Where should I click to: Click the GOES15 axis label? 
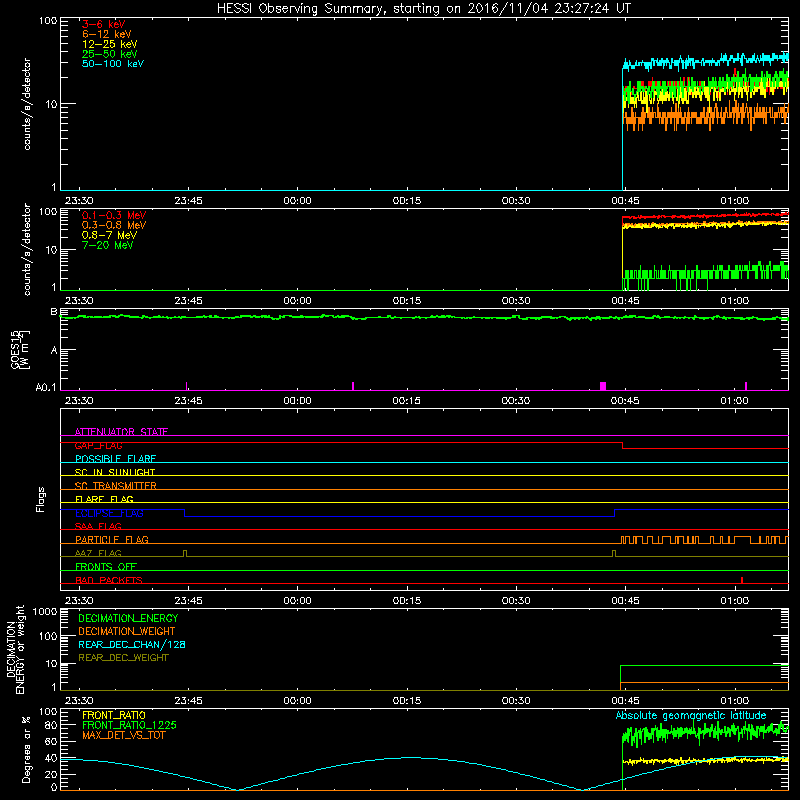(20, 350)
